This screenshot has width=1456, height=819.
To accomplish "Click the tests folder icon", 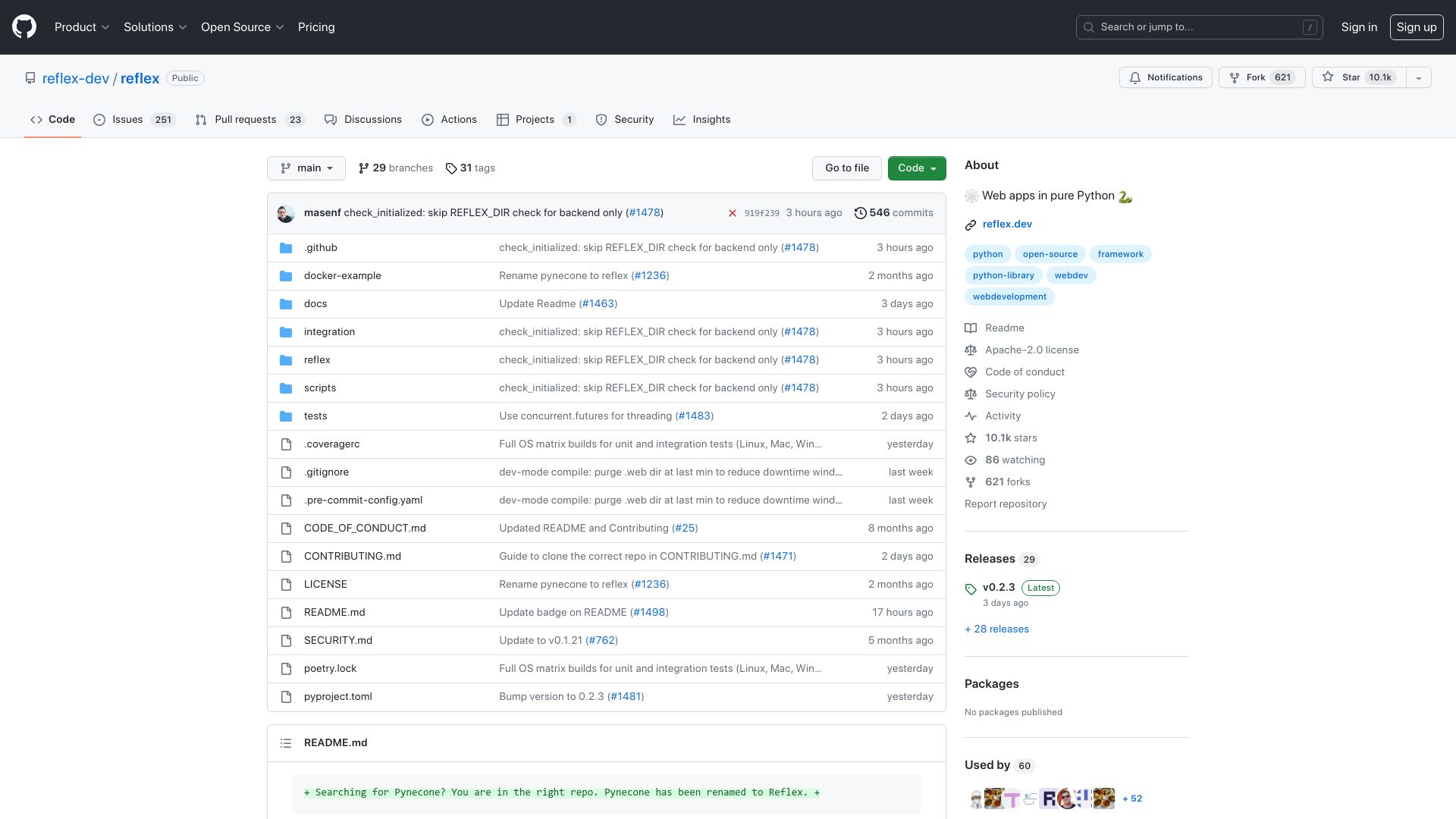I will (x=286, y=416).
